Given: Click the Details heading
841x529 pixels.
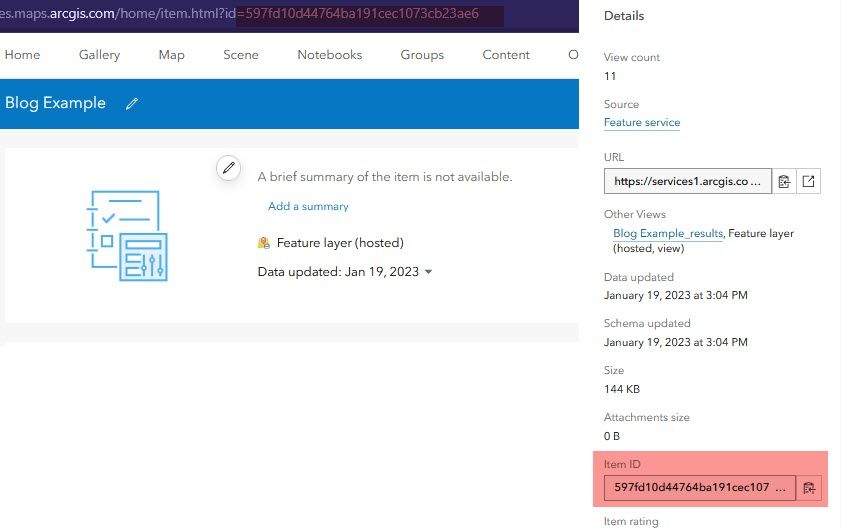Looking at the screenshot, I should click(624, 16).
